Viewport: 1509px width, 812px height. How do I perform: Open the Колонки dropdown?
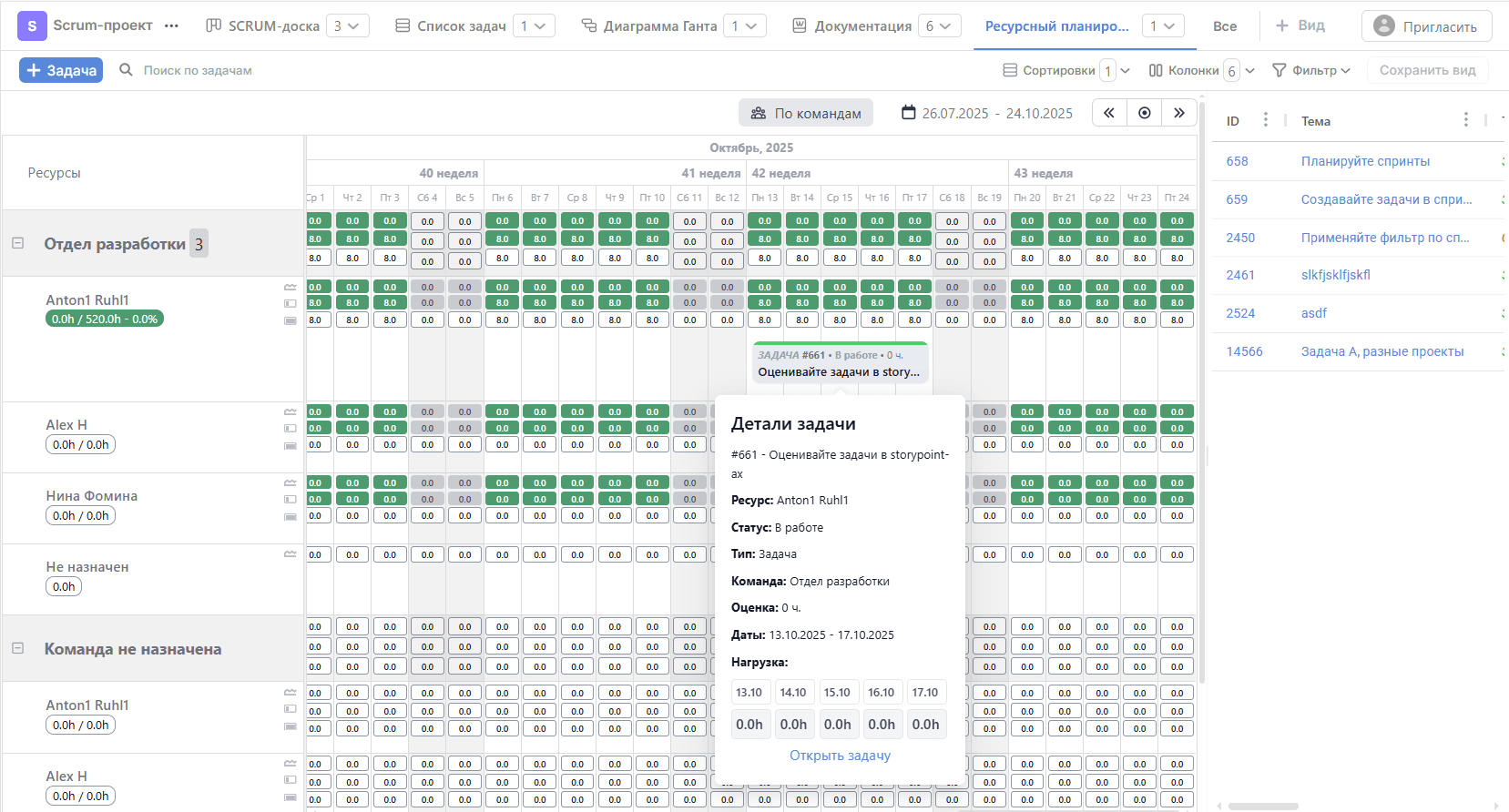pyautogui.click(x=1200, y=70)
